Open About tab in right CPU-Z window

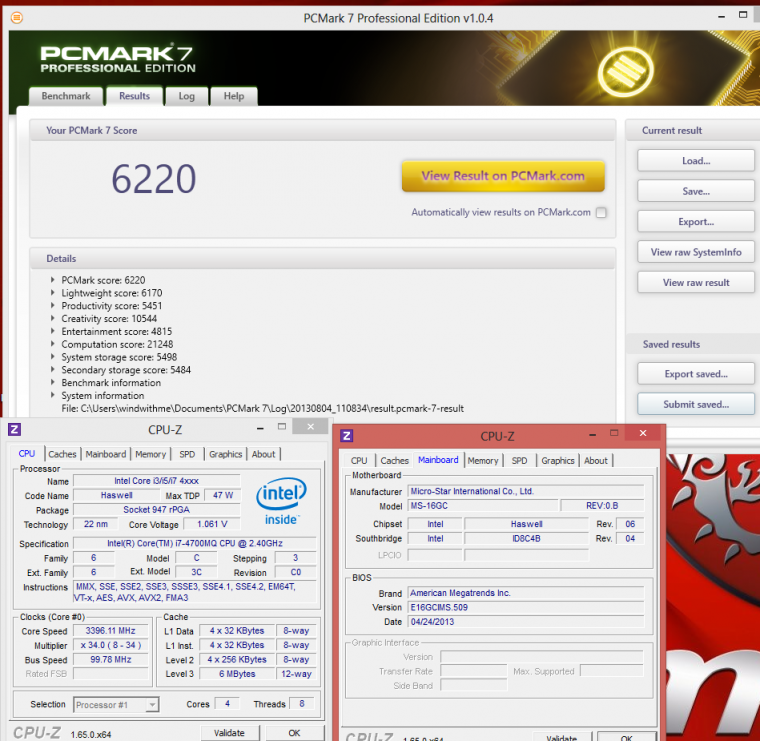point(596,460)
